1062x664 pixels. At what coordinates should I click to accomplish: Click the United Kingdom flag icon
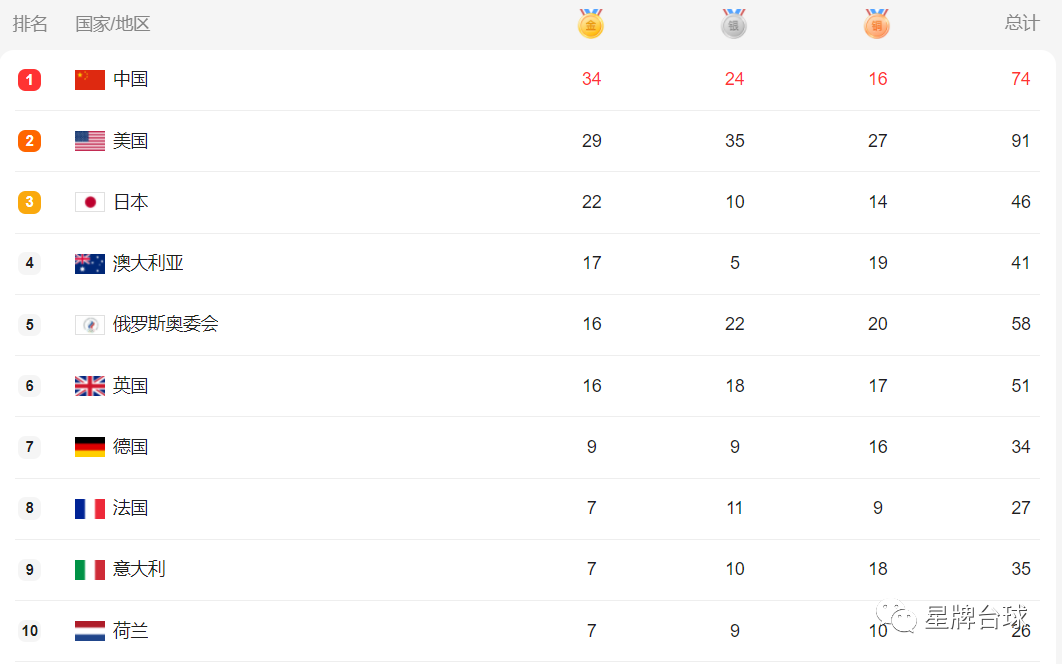pyautogui.click(x=89, y=386)
